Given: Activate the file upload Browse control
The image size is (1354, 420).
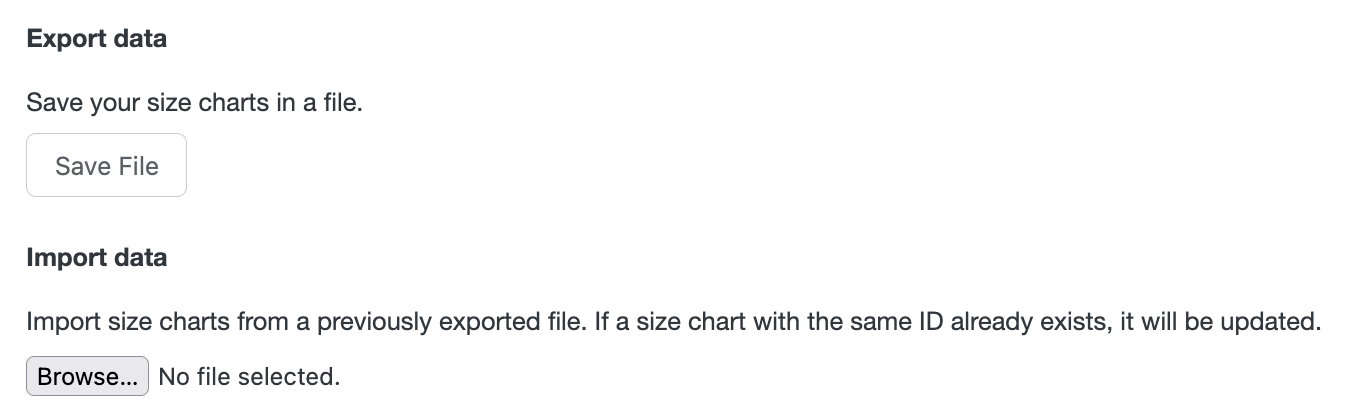Looking at the screenshot, I should pyautogui.click(x=87, y=377).
